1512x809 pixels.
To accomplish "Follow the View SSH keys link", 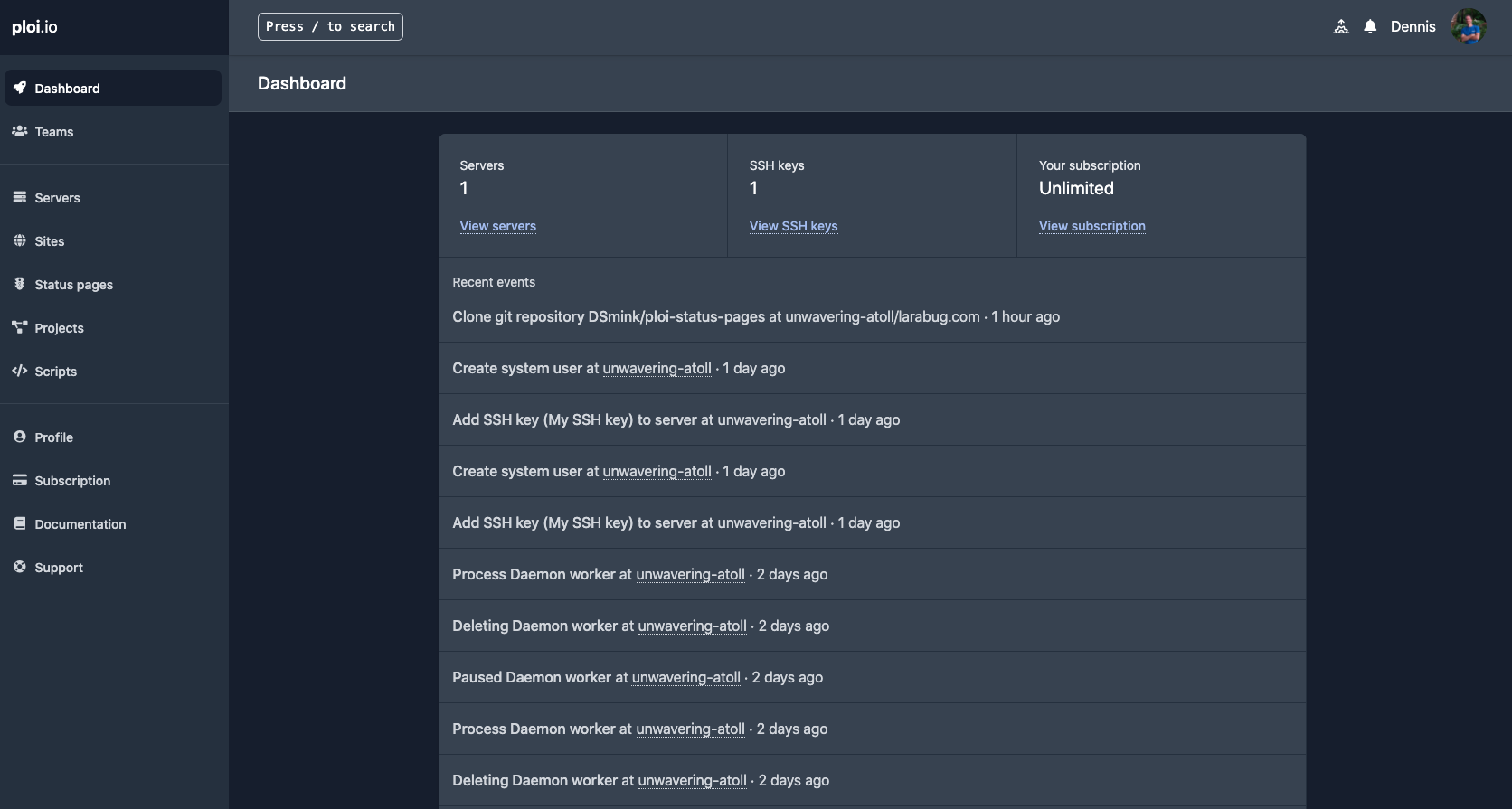I will 793,226.
